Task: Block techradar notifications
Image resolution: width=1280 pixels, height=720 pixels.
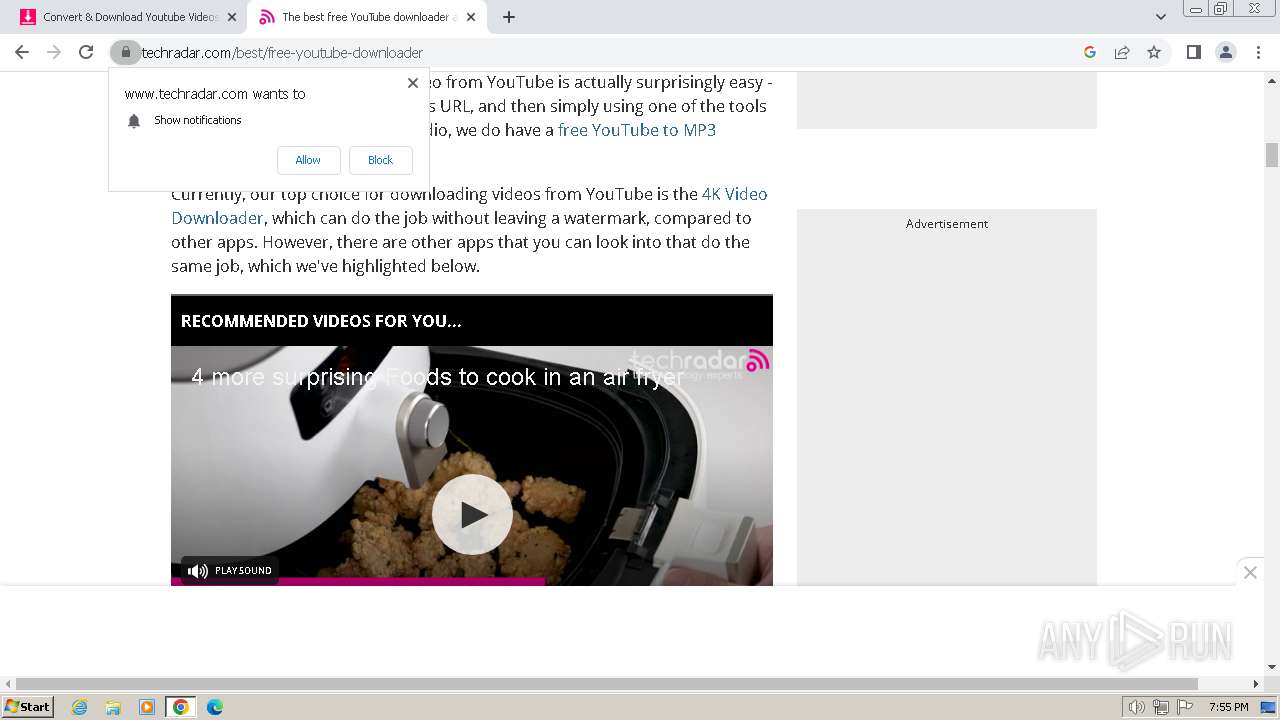Action: [380, 160]
